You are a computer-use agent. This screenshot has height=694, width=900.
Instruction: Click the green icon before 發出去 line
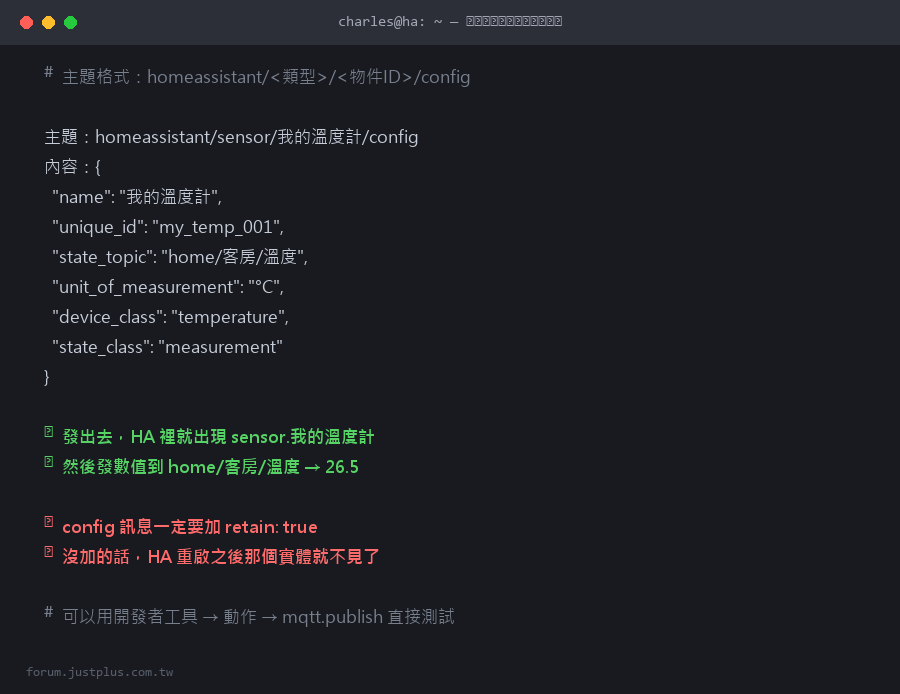(49, 432)
